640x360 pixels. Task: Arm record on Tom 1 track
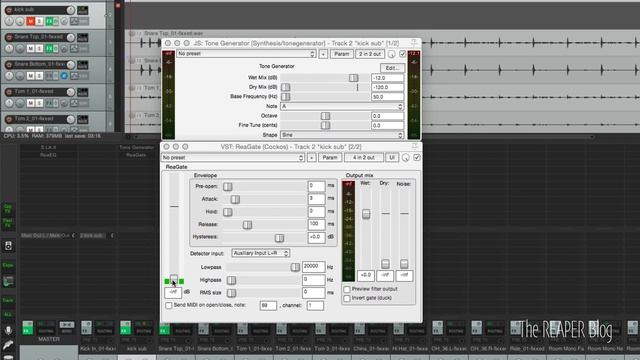pos(9,92)
